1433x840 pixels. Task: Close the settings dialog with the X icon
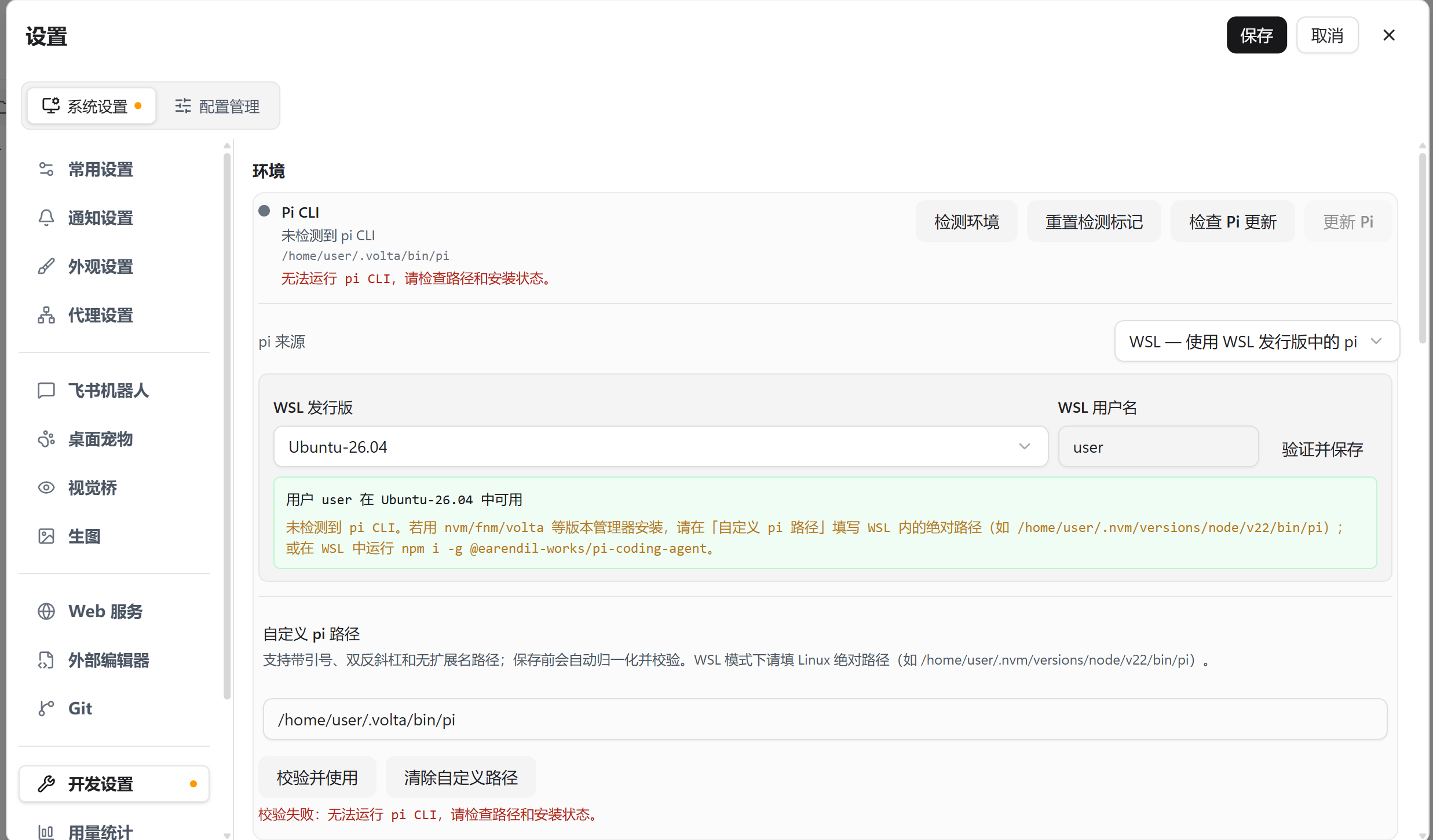pos(1389,35)
